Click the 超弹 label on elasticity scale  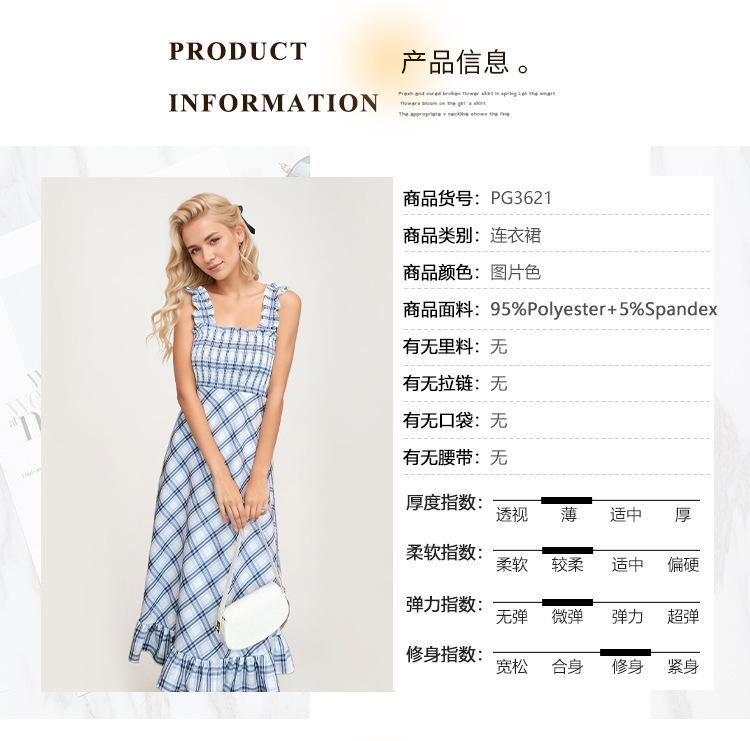[683, 617]
